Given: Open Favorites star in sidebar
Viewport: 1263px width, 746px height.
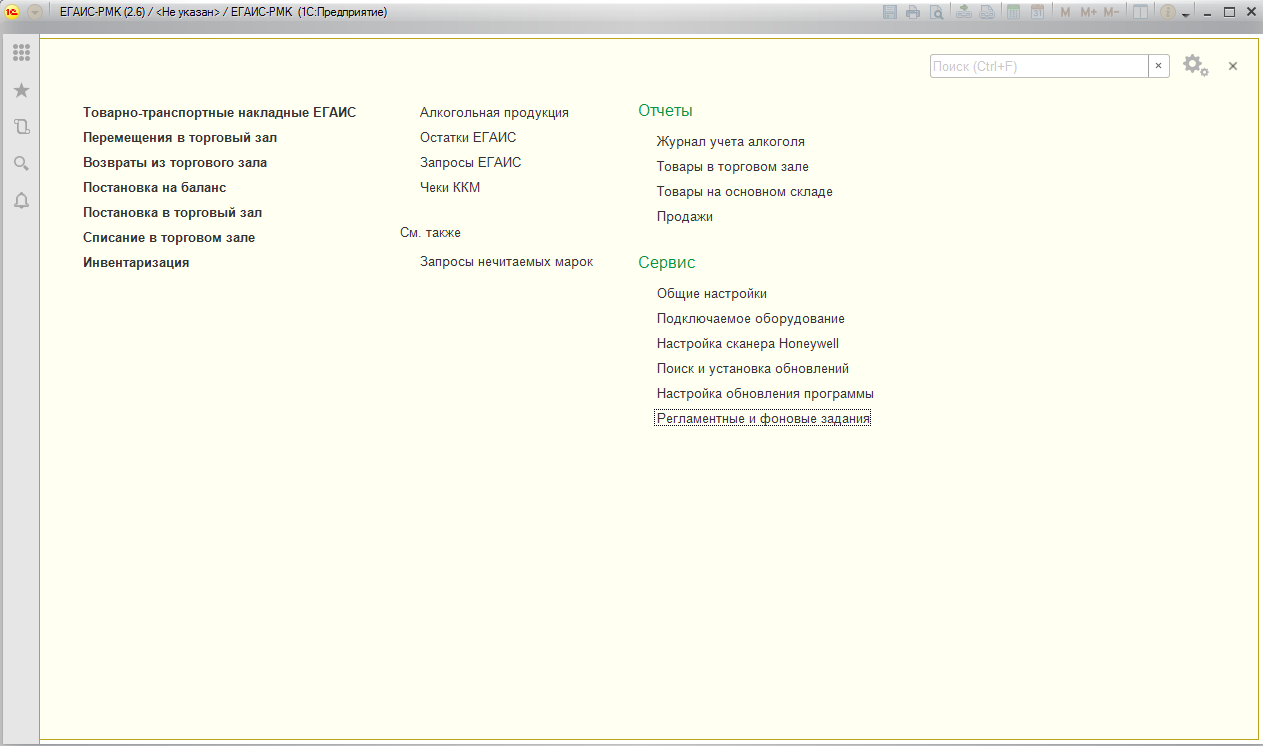Looking at the screenshot, I should 21,90.
